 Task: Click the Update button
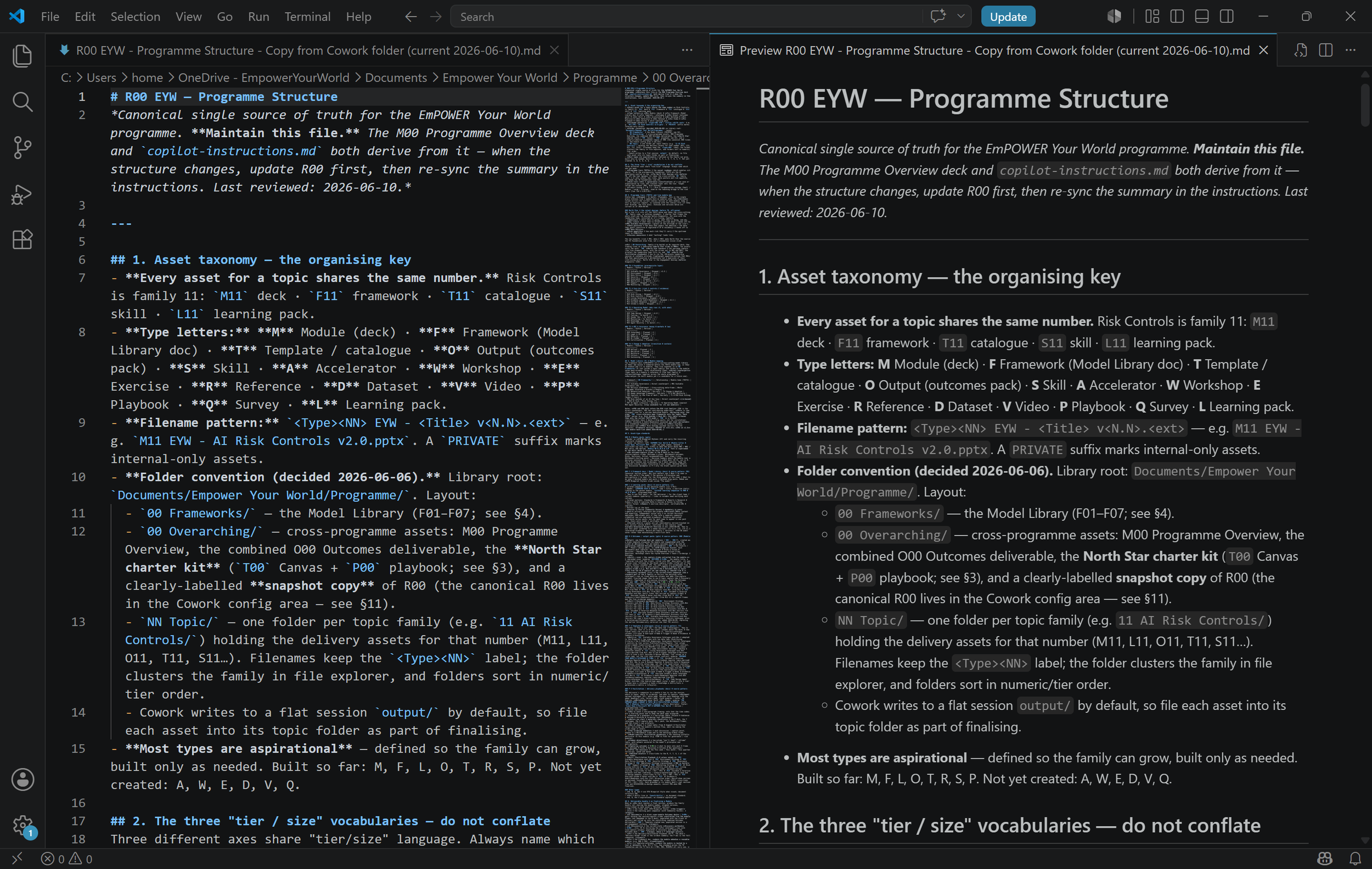click(x=1008, y=16)
